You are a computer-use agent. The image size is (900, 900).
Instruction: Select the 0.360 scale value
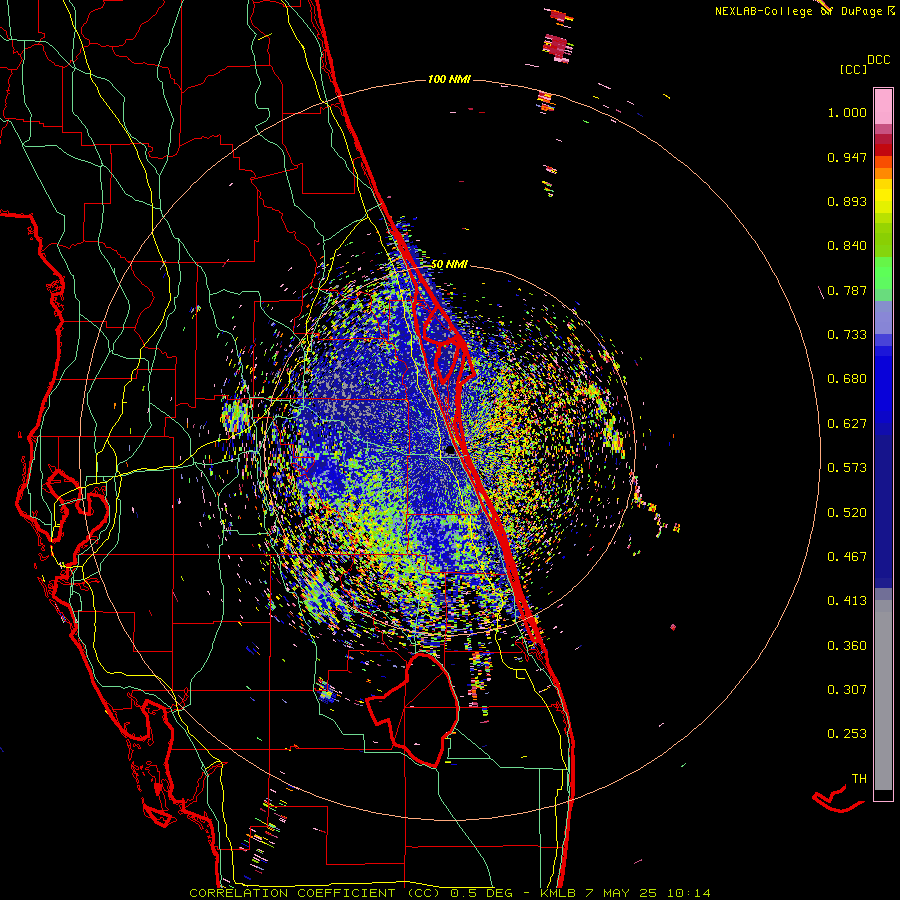pyautogui.click(x=847, y=646)
